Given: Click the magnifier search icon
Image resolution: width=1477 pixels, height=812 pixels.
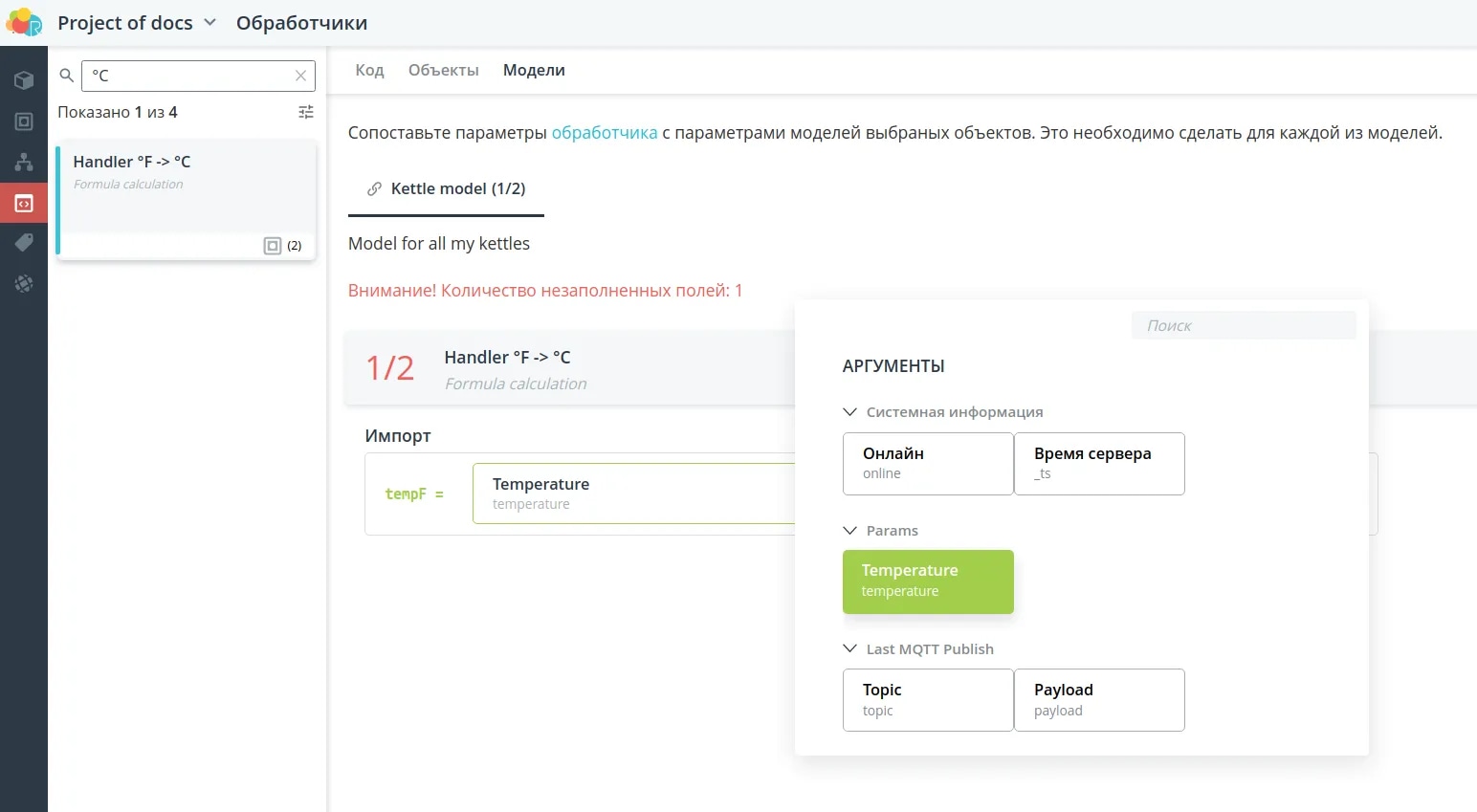Looking at the screenshot, I should [x=67, y=76].
